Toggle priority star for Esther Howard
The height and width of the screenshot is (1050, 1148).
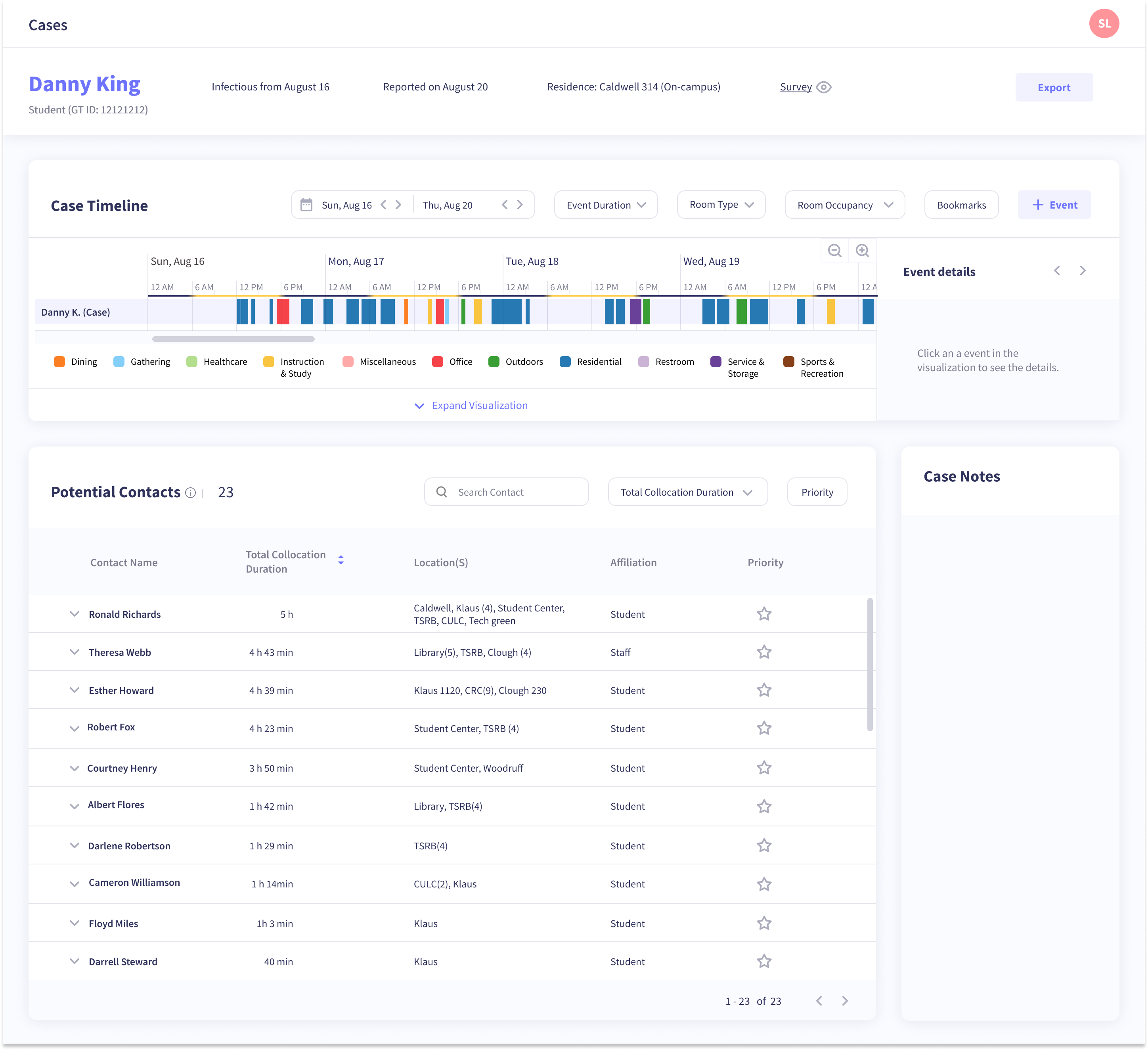click(x=763, y=690)
